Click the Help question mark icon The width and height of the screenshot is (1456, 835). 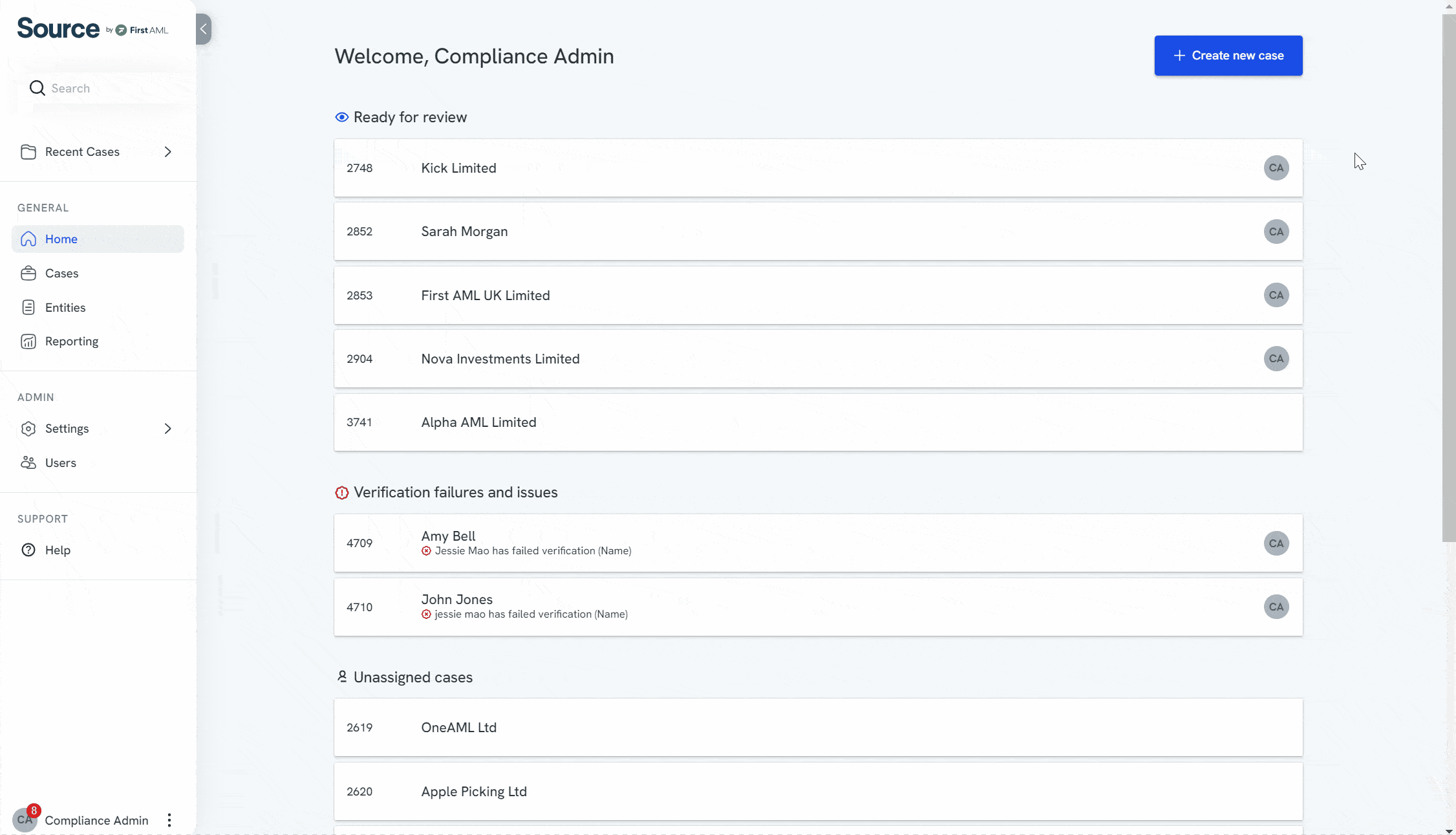[x=28, y=550]
